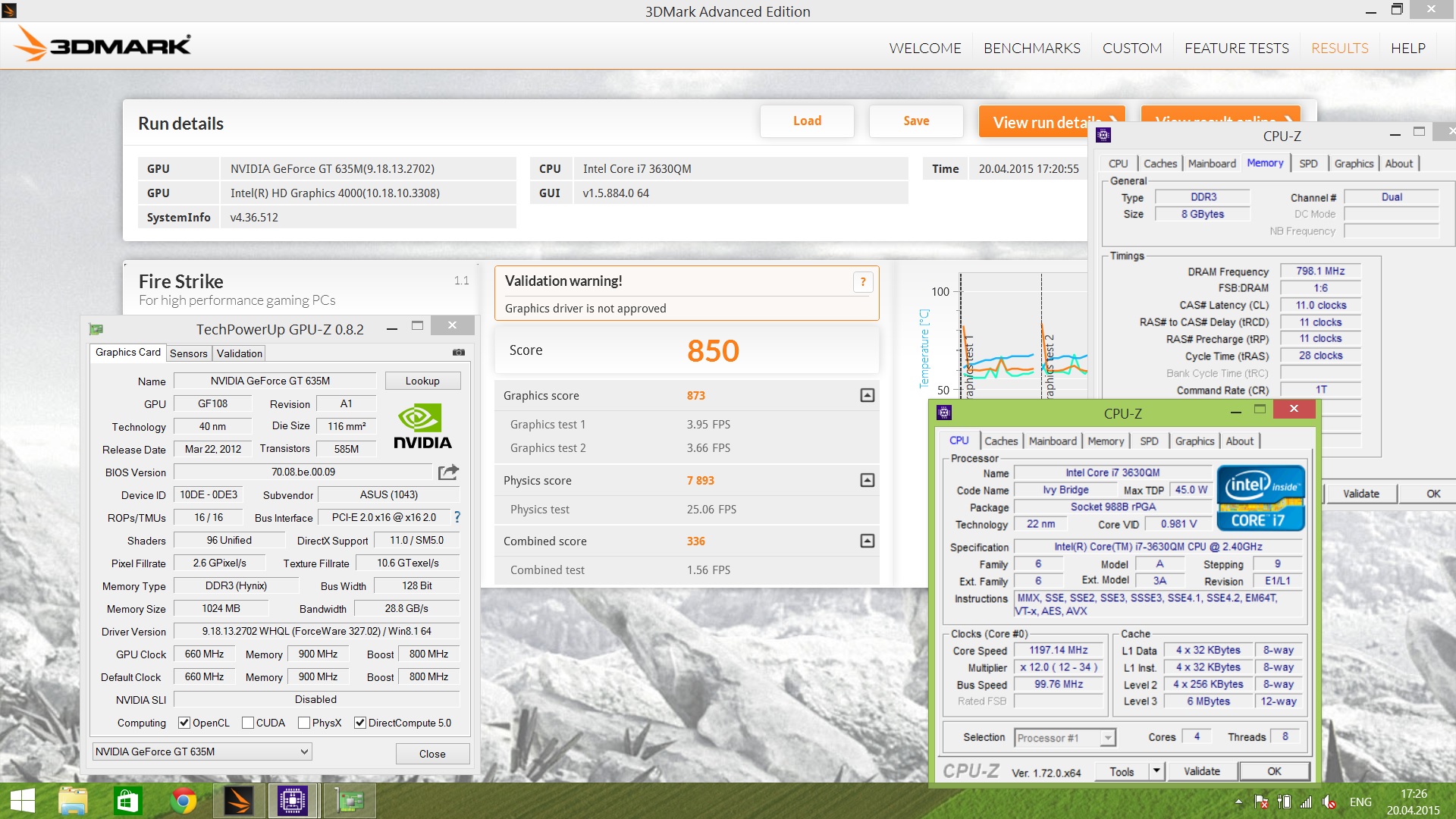The height and width of the screenshot is (819, 1456).
Task: Switch to Mainboard tab in front CPU-Z
Action: 1053,441
